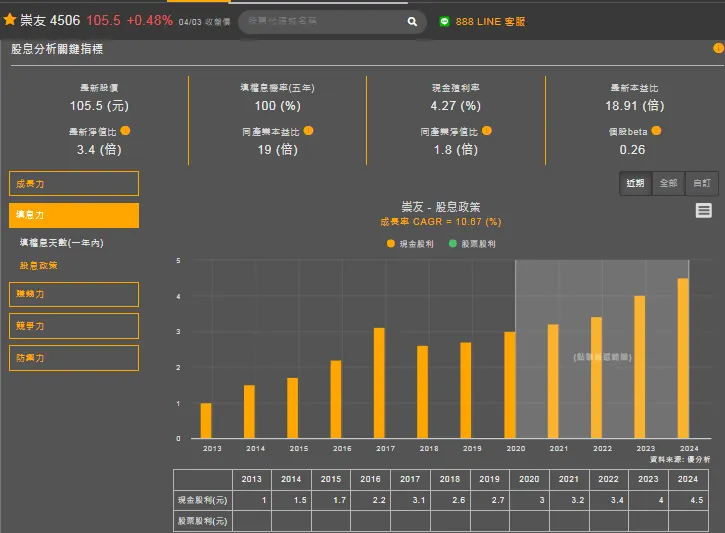The height and width of the screenshot is (533, 725).
Task: Click the 成長率 CAGR = 10.87 (%) text
Action: [441, 222]
